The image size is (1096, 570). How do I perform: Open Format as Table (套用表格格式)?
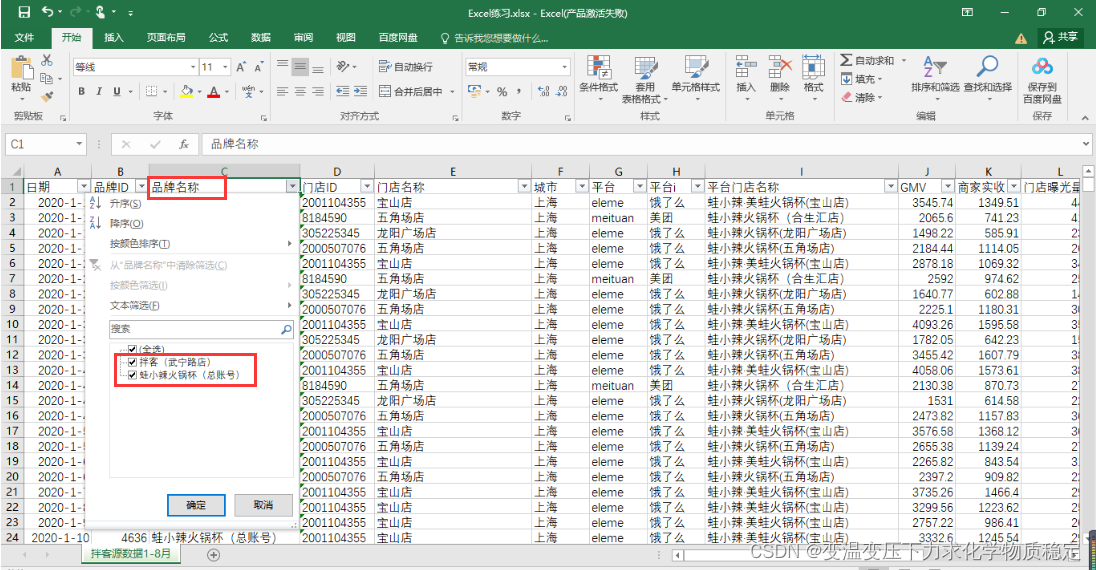(645, 79)
